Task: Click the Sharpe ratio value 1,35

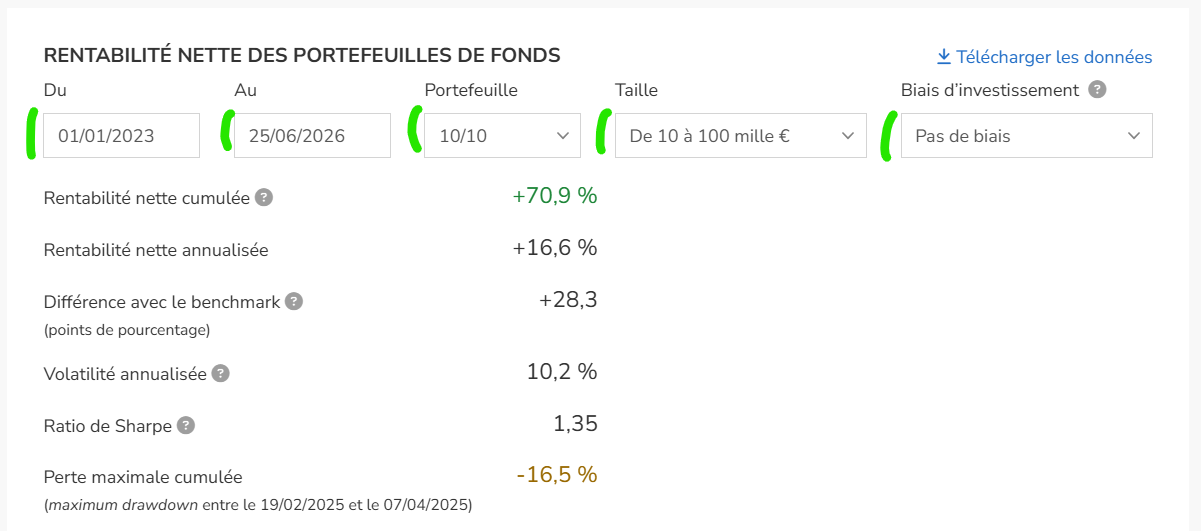Action: 575,424
